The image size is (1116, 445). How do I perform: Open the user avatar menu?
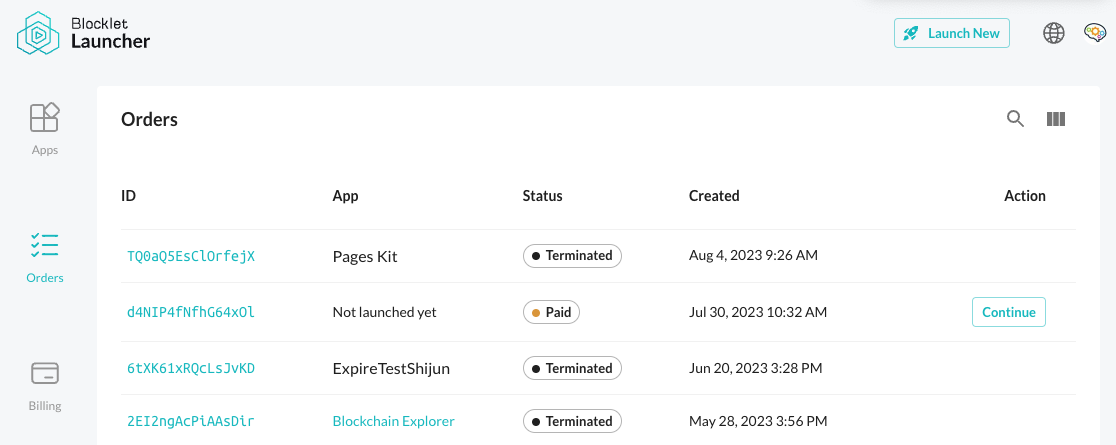(x=1094, y=33)
